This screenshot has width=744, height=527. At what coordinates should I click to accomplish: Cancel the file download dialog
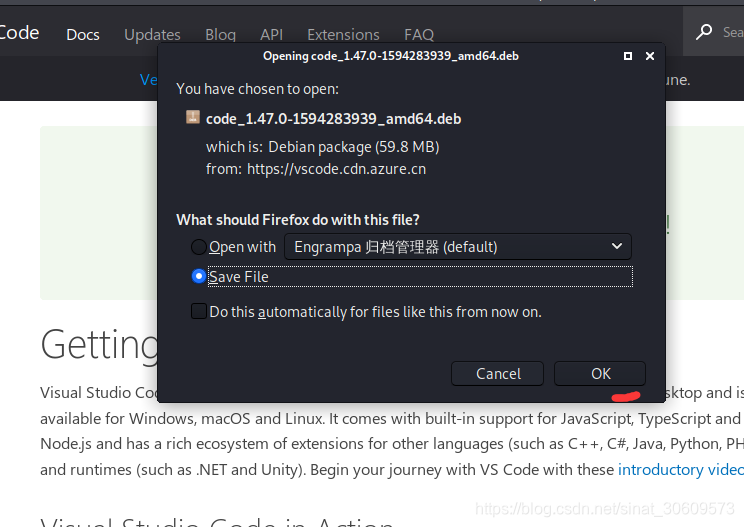497,373
